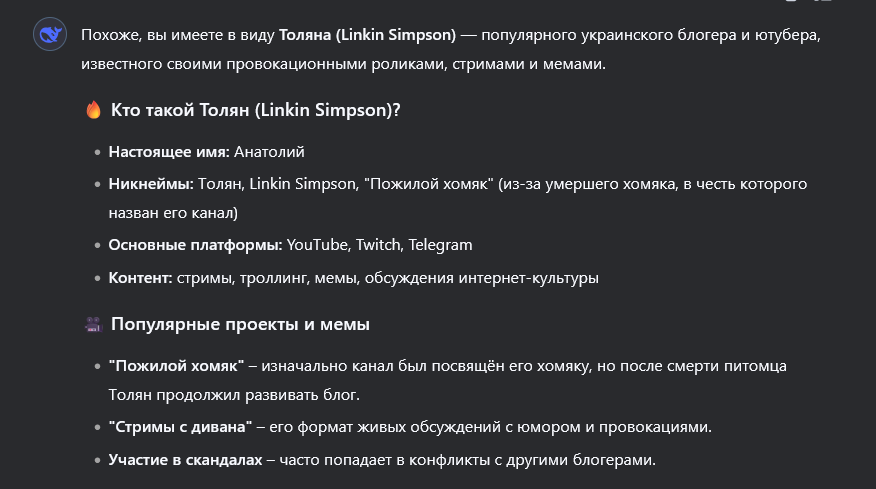Click the text "Толян продолжил развивать блог."
Image resolution: width=876 pixels, height=489 pixels.
pos(234,395)
